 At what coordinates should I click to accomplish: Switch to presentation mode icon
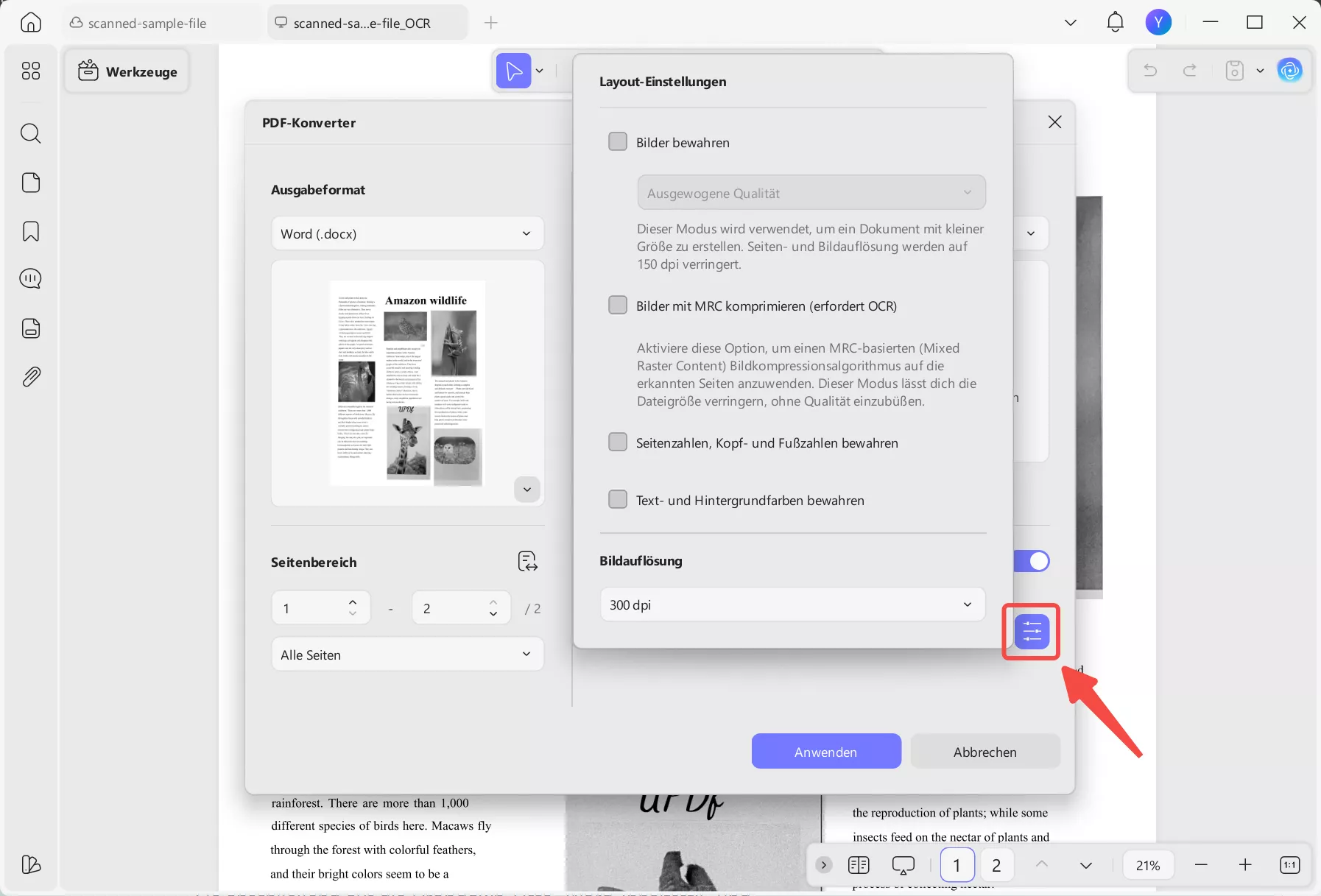tap(902, 865)
